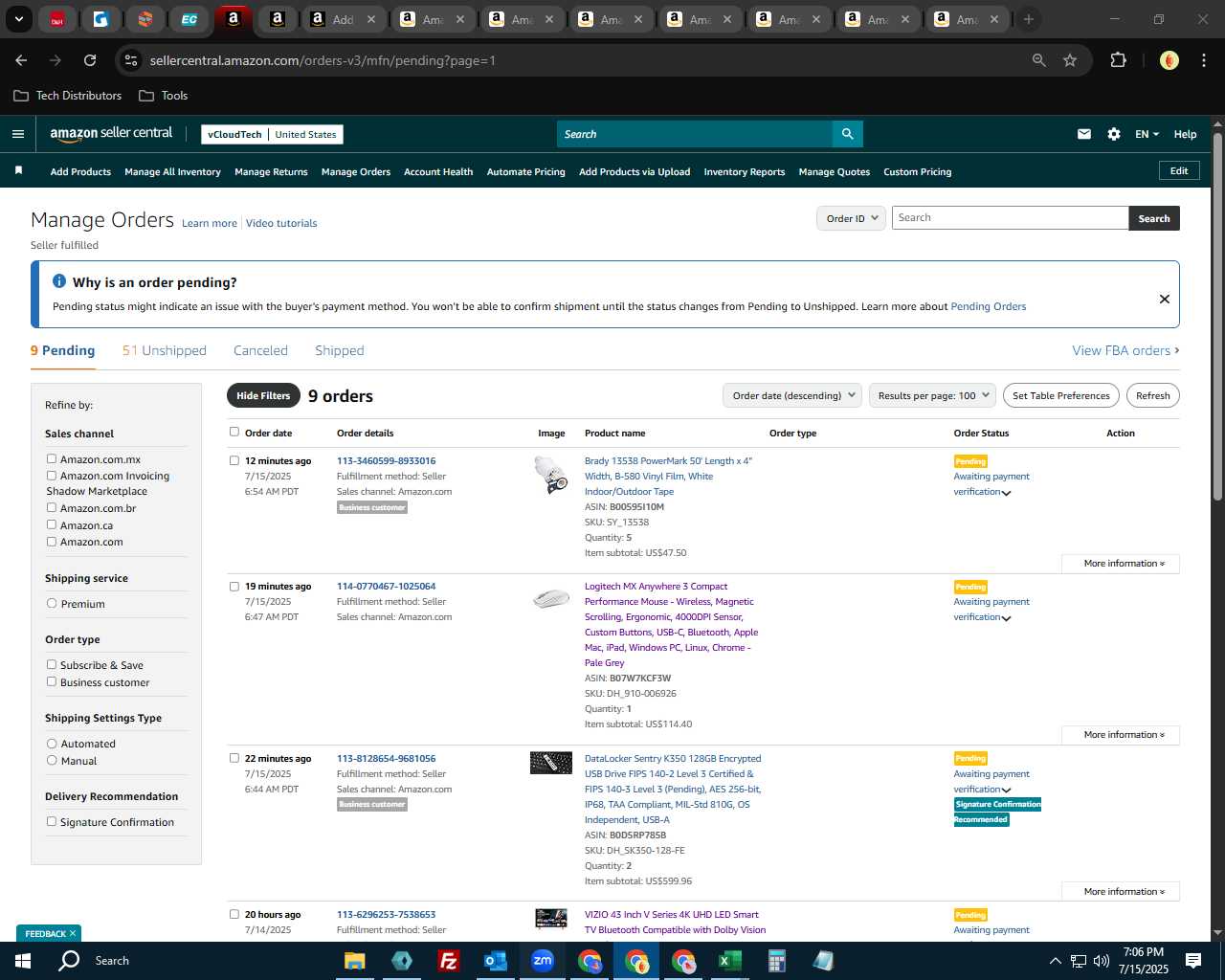Open the tab search dropdown arrow
Screen dimensions: 1225x980
pyautogui.click(x=18, y=19)
